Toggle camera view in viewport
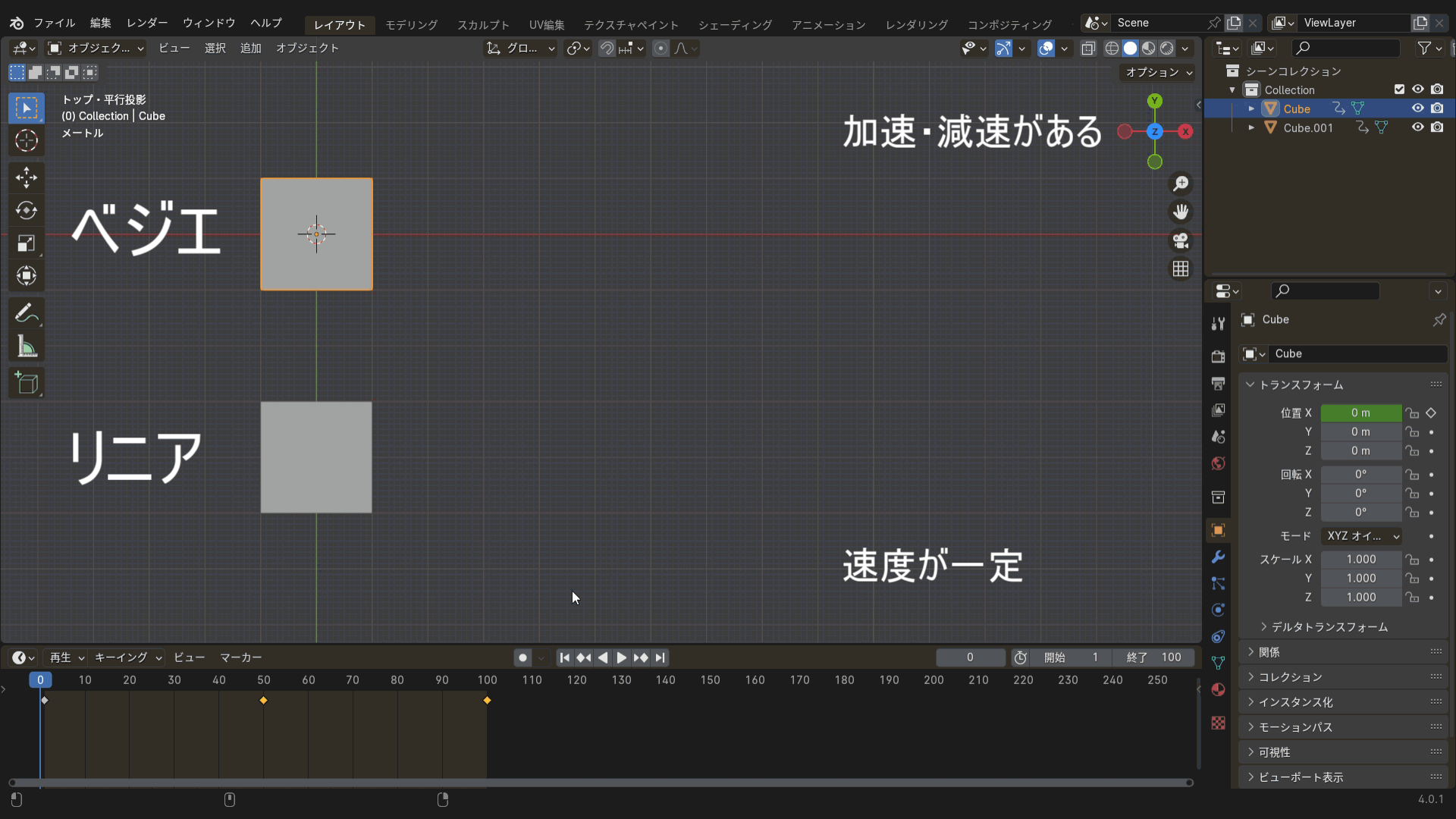The image size is (1456, 819). click(1181, 240)
